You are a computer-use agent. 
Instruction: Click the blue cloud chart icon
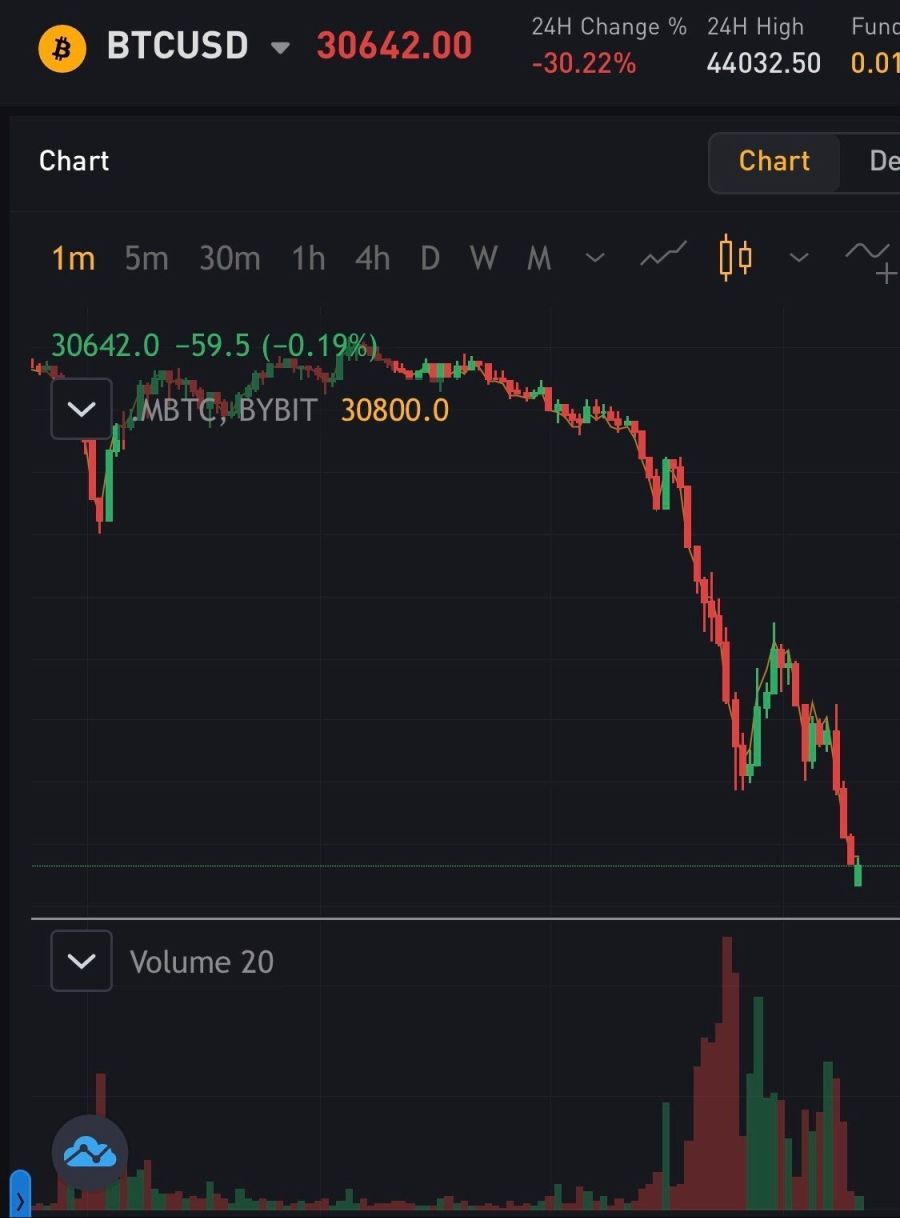click(x=90, y=1153)
